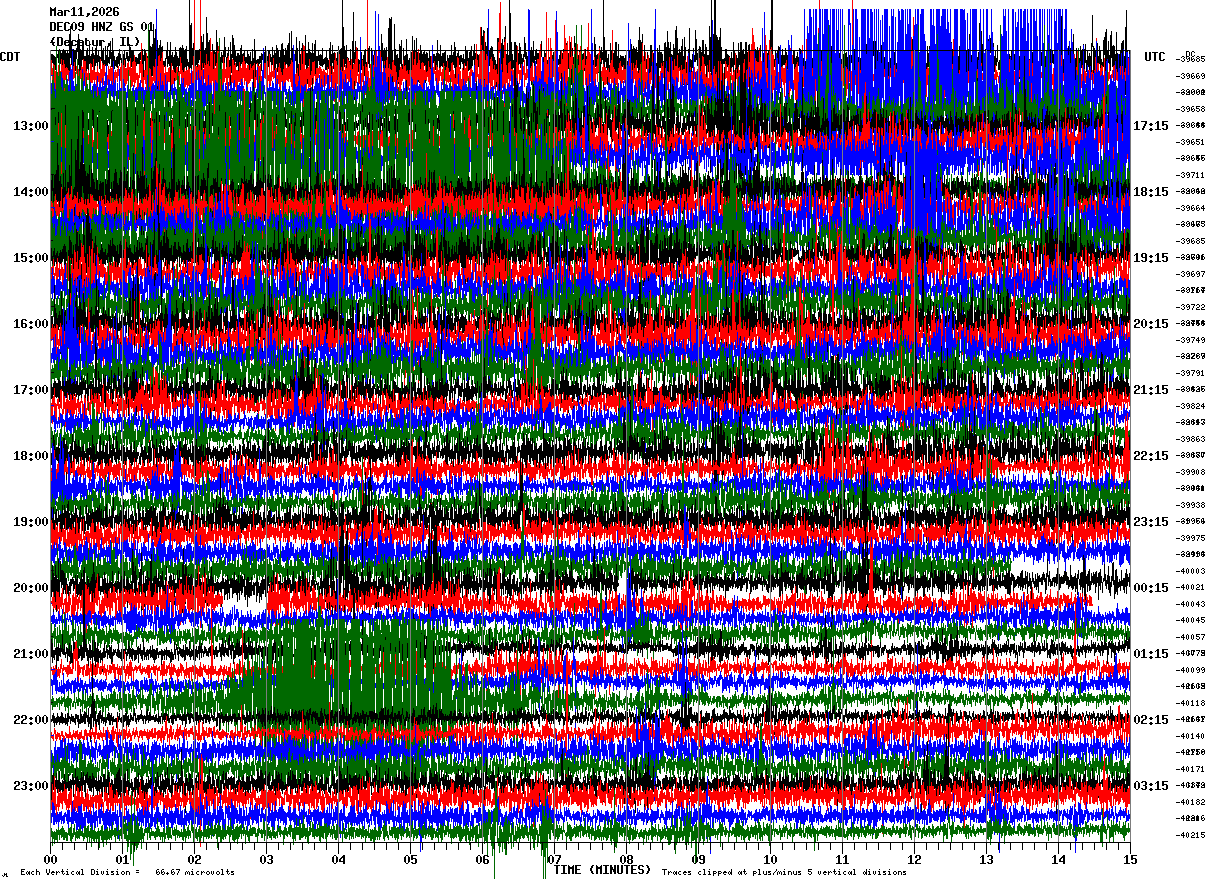This screenshot has width=1210, height=886.
Task: Click the UTC timezone header
Action: click(1155, 57)
